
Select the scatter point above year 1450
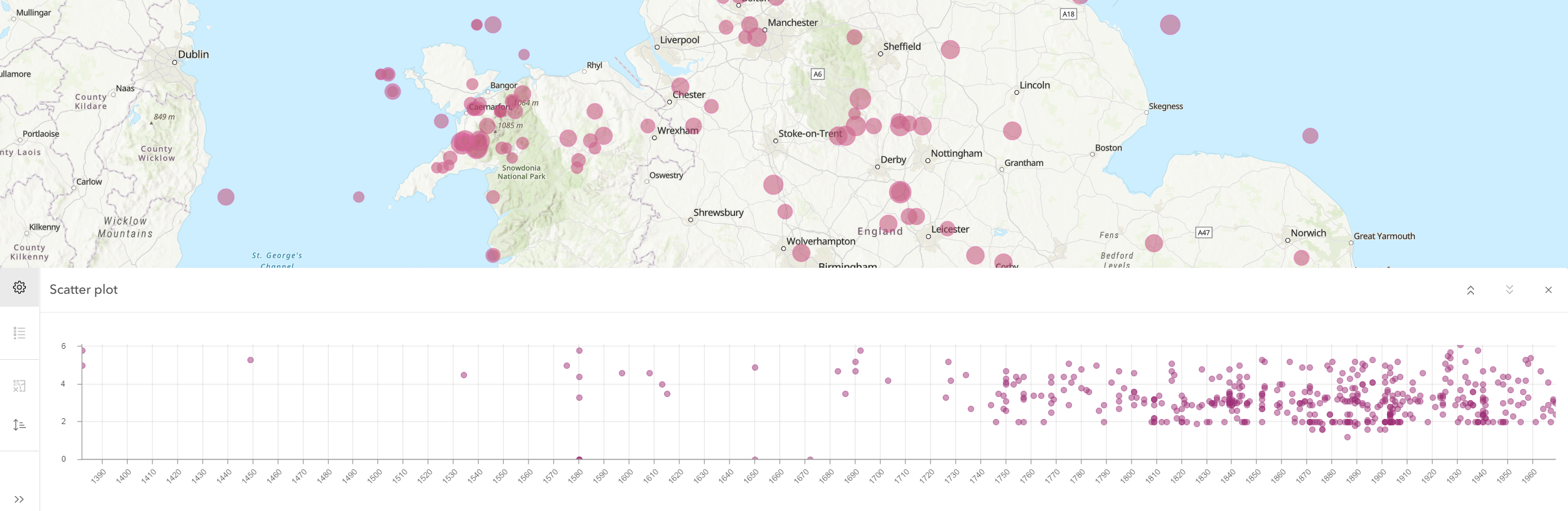click(x=250, y=360)
